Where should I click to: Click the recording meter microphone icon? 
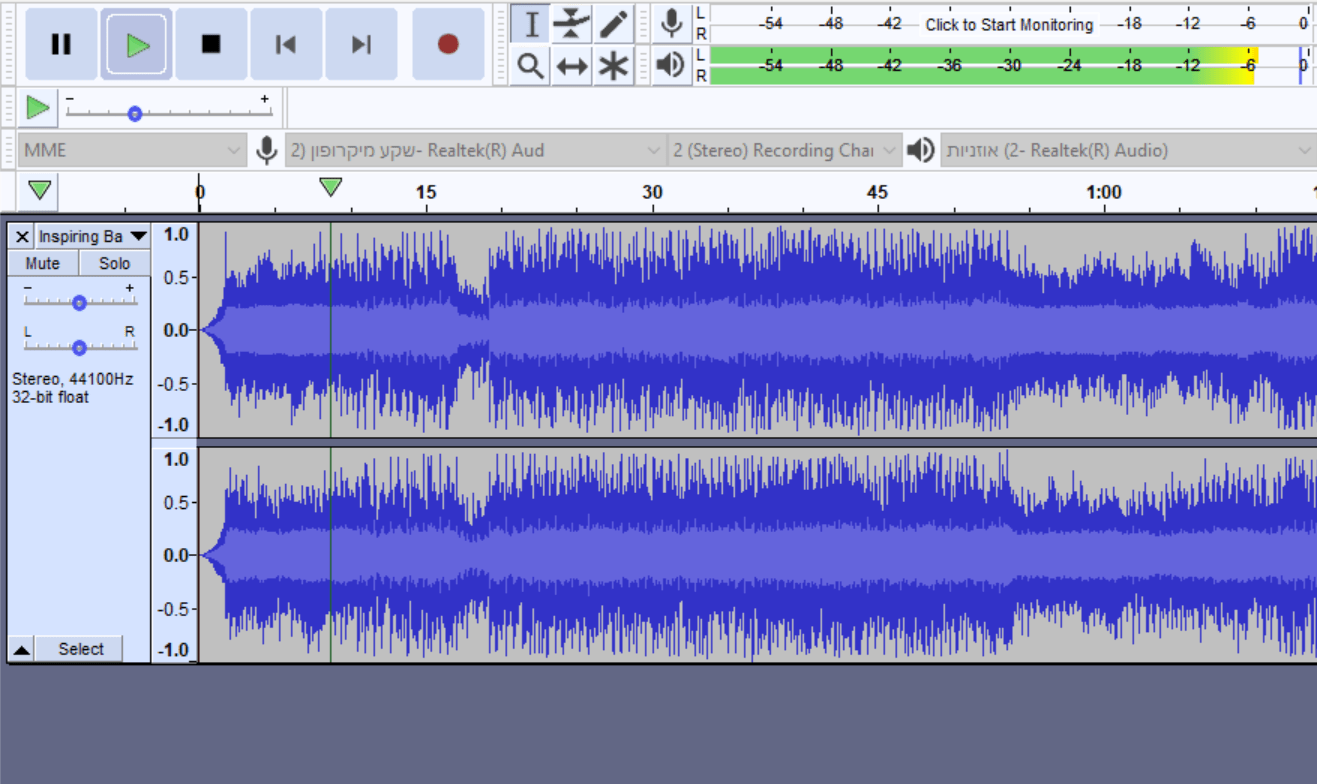[x=672, y=23]
